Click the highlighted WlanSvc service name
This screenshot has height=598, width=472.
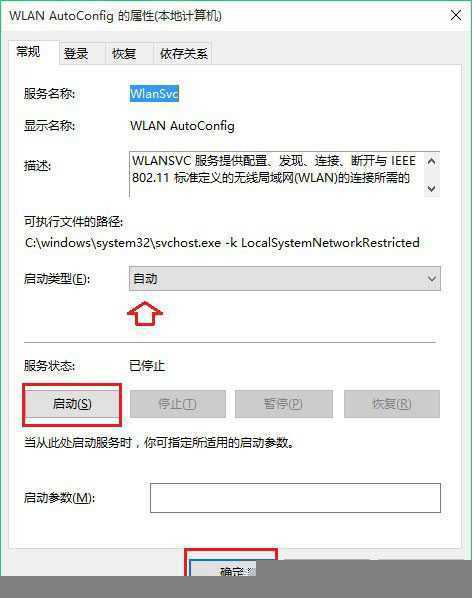(154, 93)
